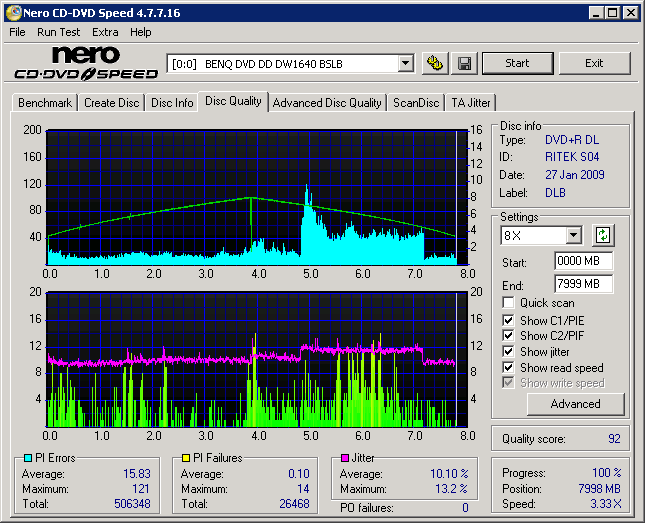
Task: Open the BENQ drive selection dropdown
Action: 405,63
